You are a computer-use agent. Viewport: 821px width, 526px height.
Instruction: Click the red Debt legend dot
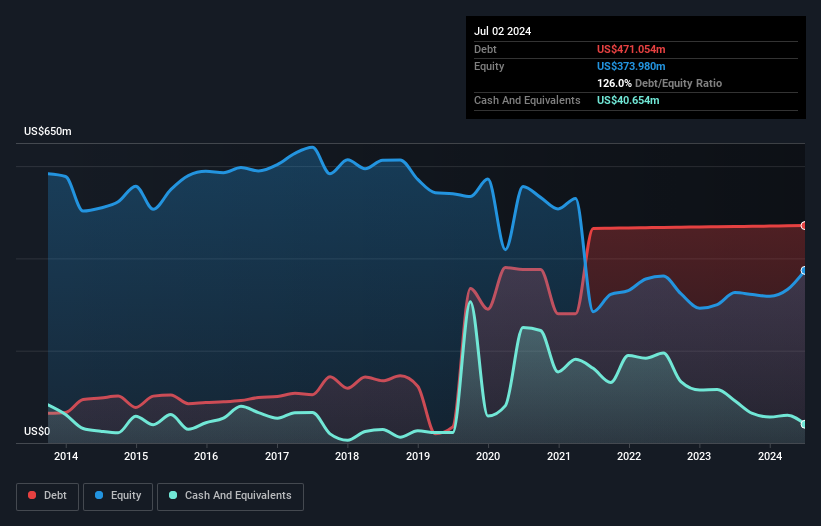pyautogui.click(x=32, y=495)
